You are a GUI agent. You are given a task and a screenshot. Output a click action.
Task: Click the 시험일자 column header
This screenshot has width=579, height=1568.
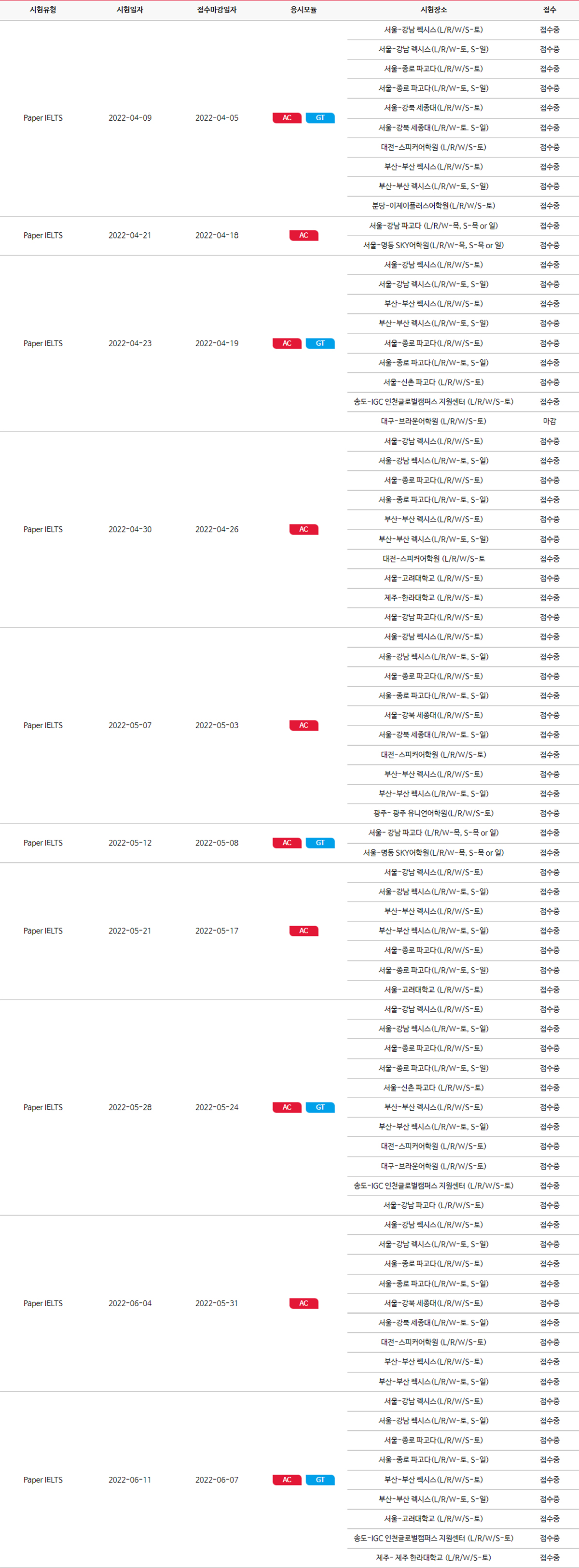(x=129, y=10)
